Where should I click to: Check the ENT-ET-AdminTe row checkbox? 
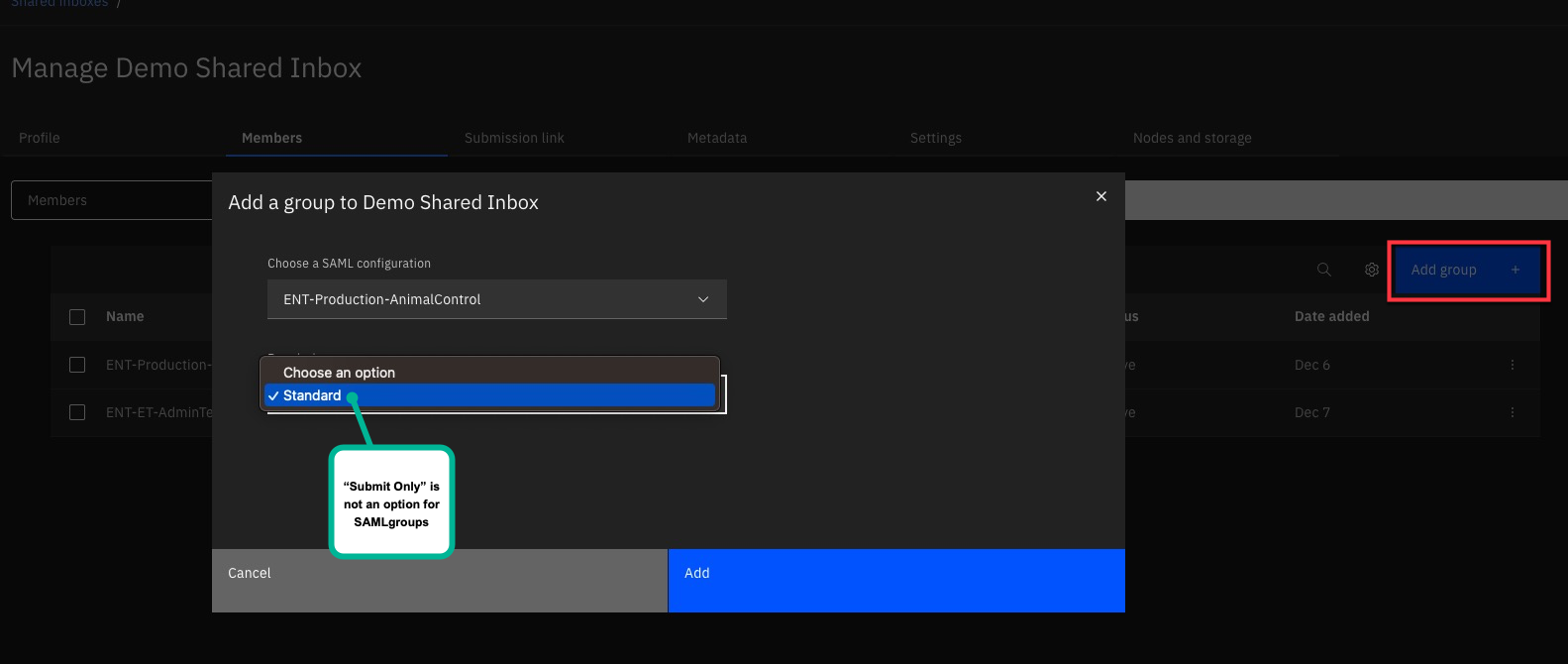(x=77, y=412)
